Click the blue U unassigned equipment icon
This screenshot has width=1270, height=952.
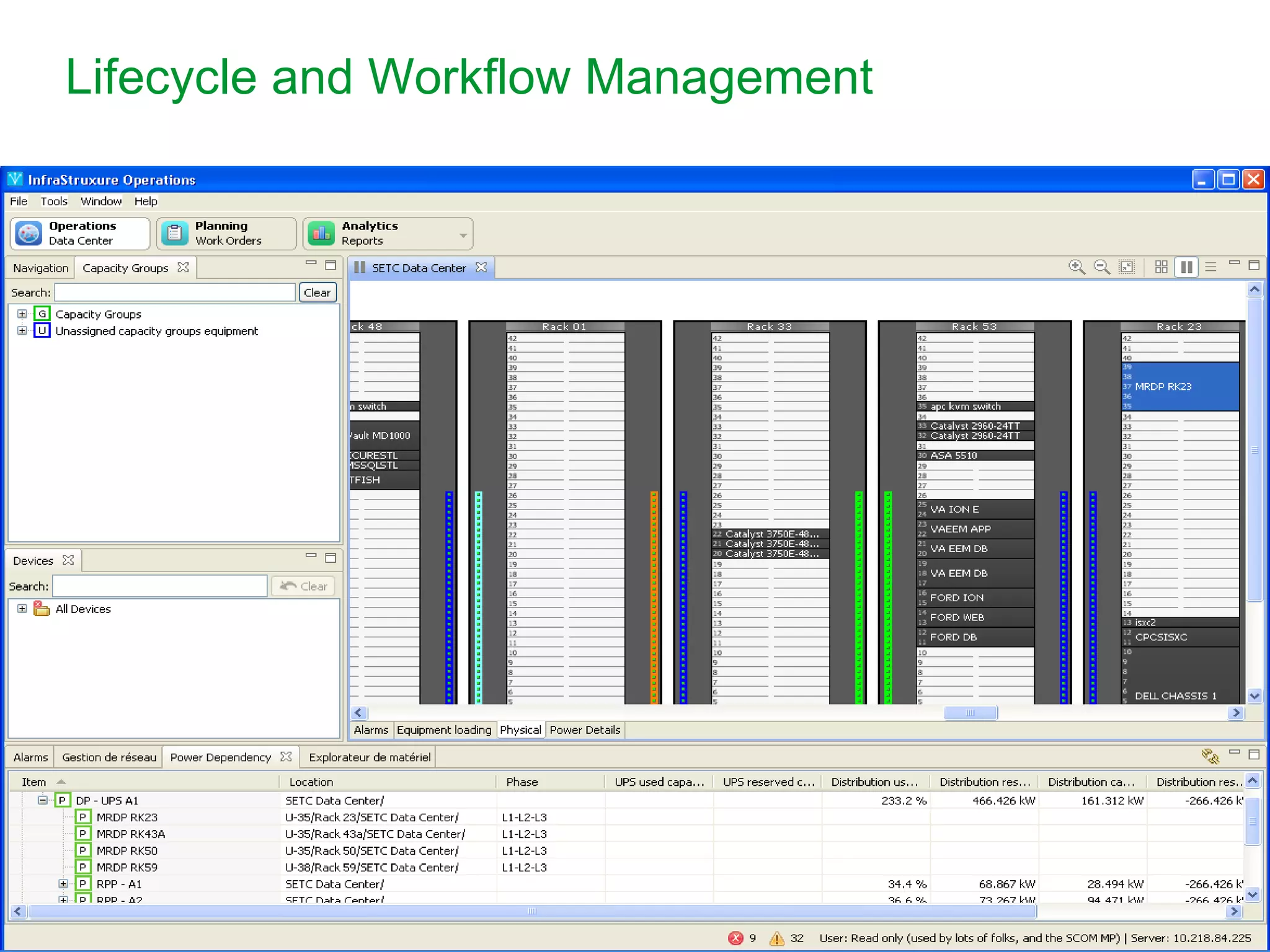(x=42, y=330)
